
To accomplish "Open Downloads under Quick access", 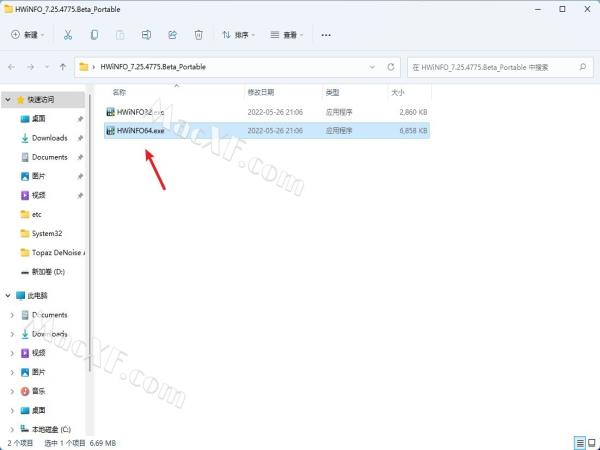I will [49, 138].
